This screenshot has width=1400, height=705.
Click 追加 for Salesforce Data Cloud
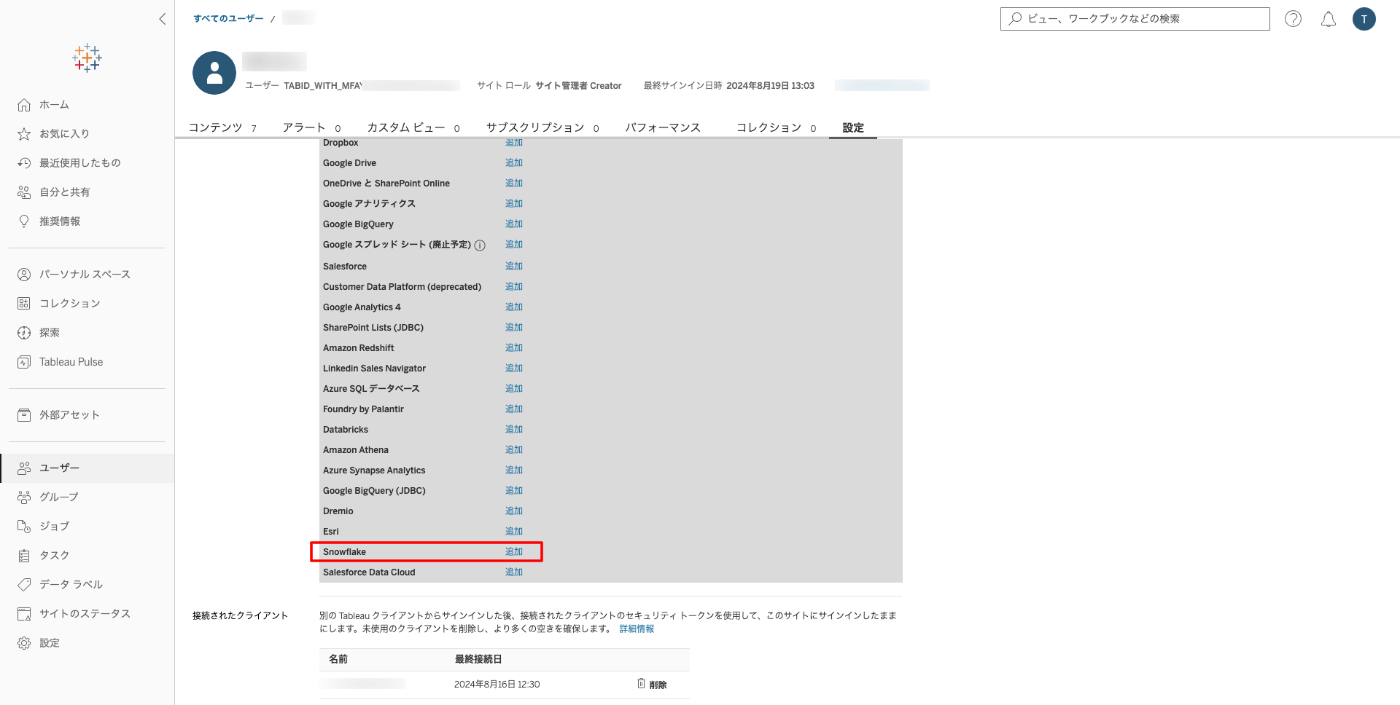click(x=514, y=572)
